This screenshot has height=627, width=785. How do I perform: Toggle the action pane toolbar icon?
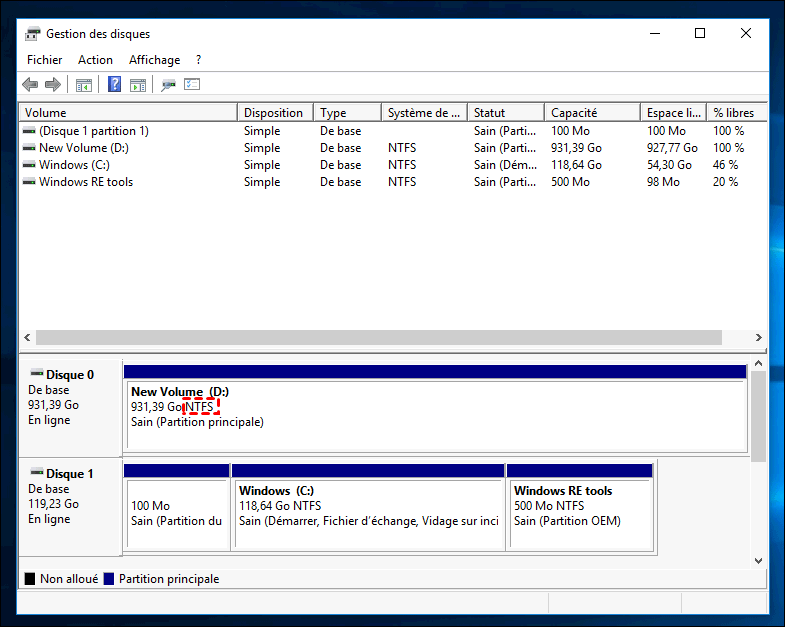[138, 85]
